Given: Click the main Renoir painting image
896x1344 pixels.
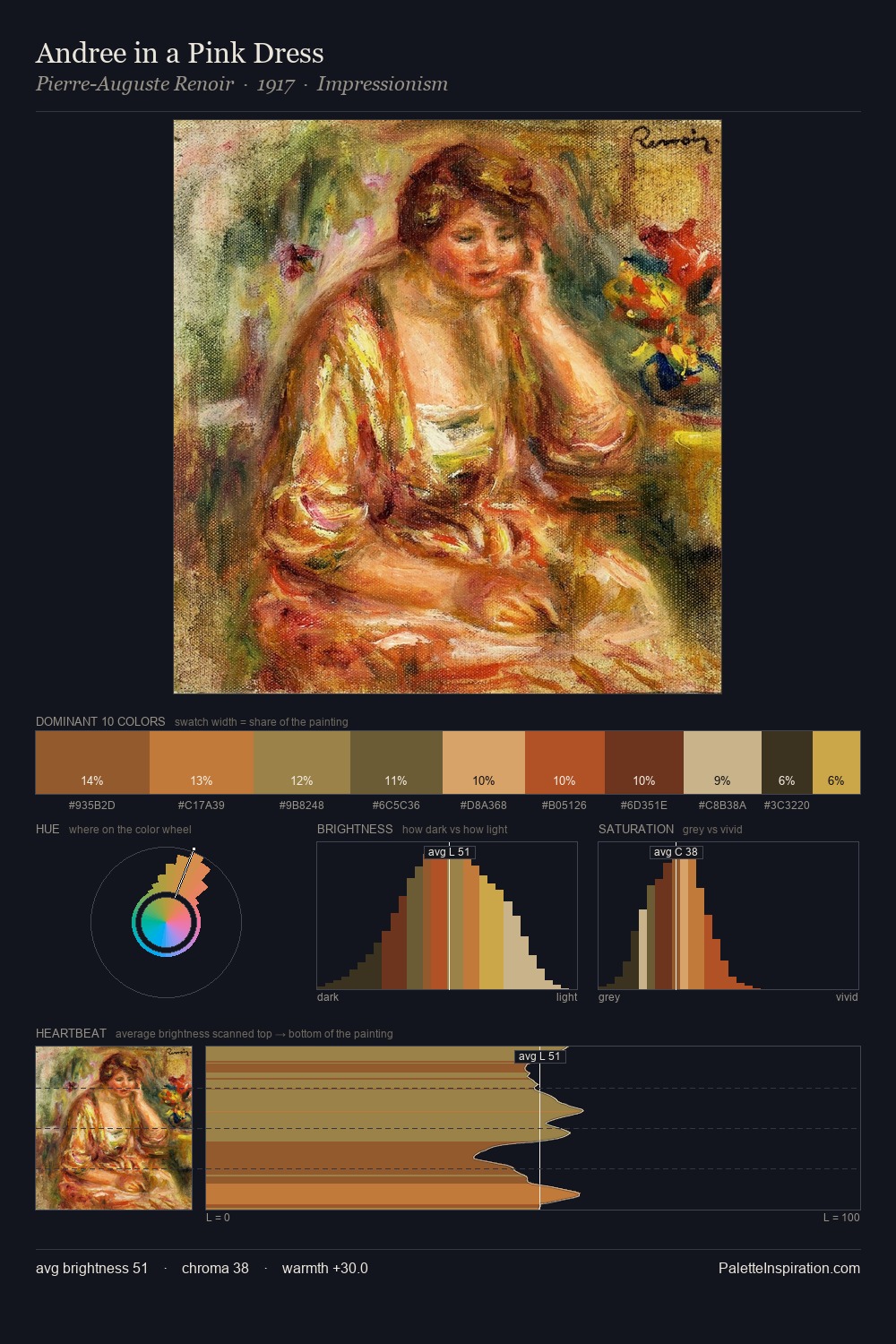Looking at the screenshot, I should point(447,407).
